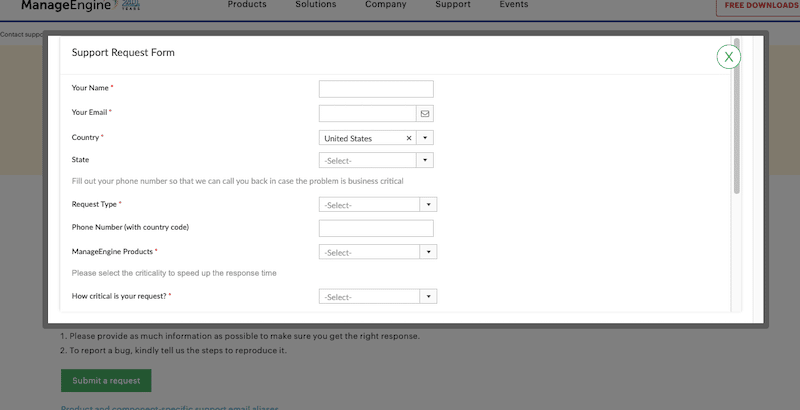800x410 pixels.
Task: Open the ManageEngine Products dropdown arrow
Action: tap(429, 252)
